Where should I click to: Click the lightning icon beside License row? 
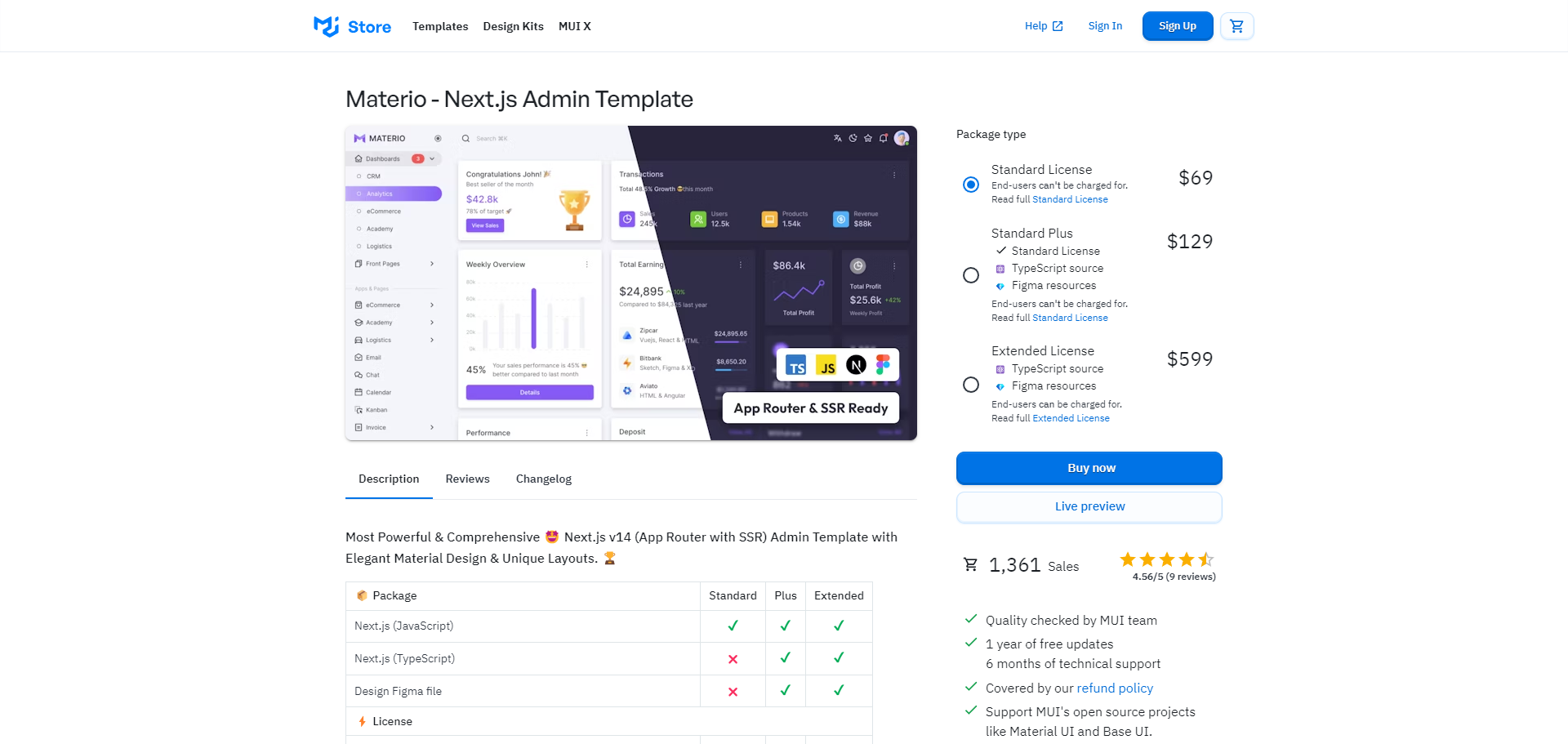pyautogui.click(x=362, y=721)
